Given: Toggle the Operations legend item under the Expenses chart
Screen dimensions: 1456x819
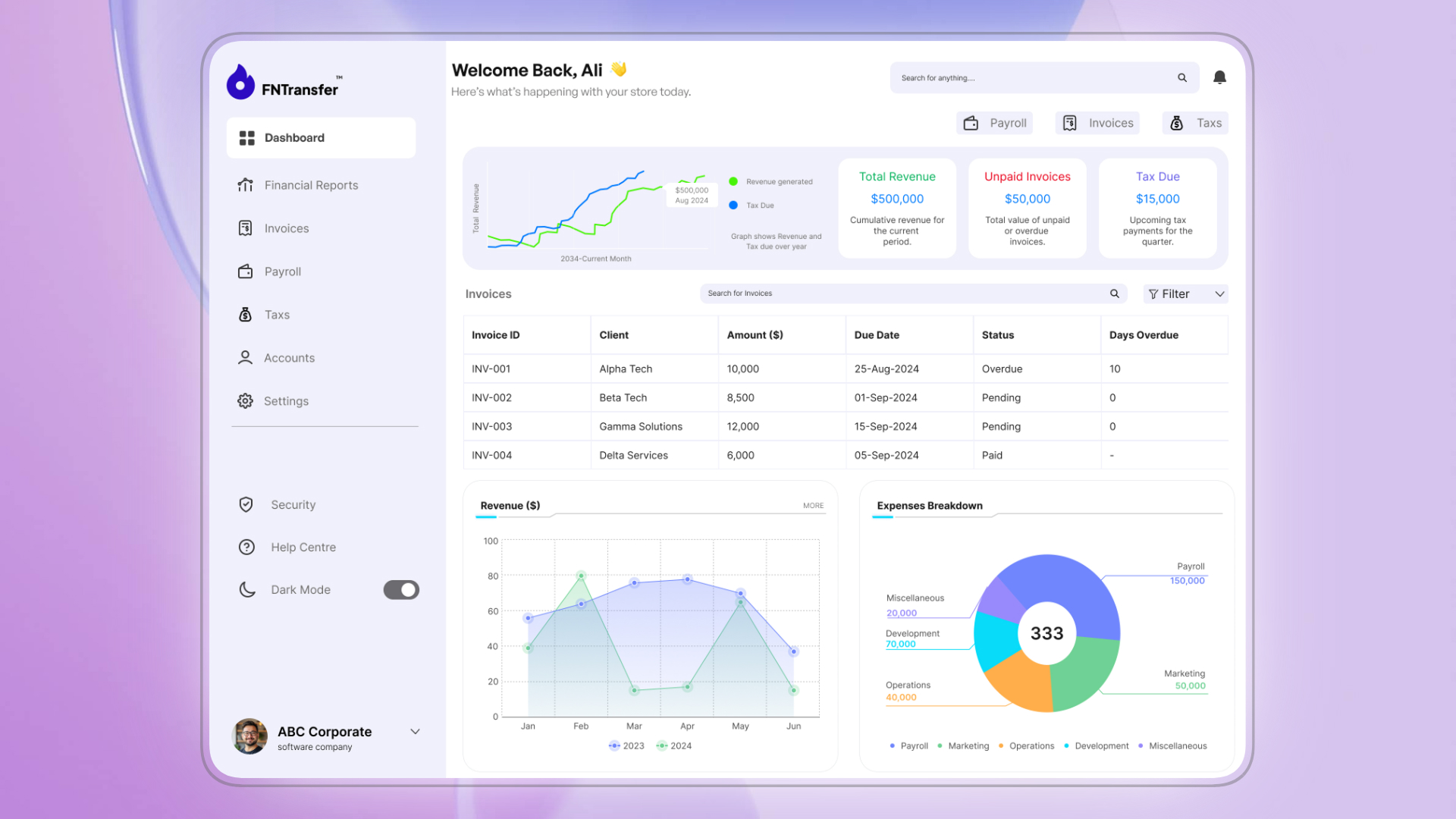Looking at the screenshot, I should click(x=1026, y=746).
